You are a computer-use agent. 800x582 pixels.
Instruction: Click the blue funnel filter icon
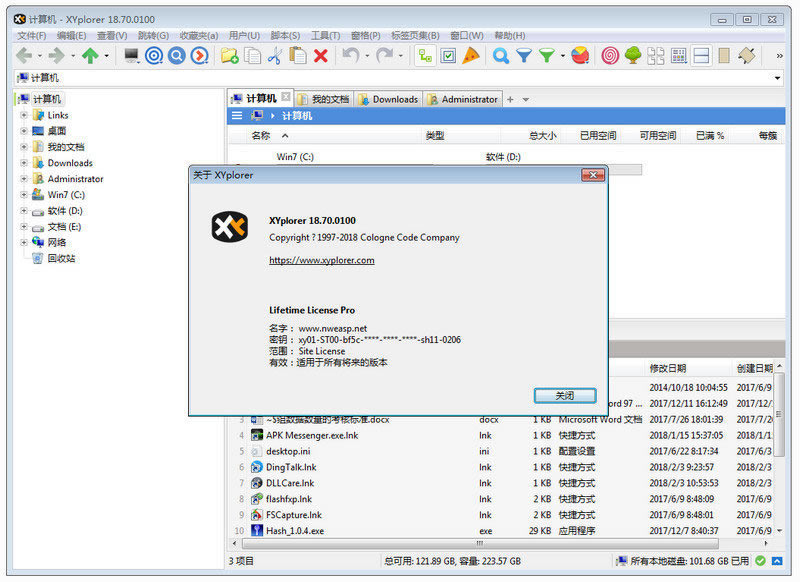point(524,56)
